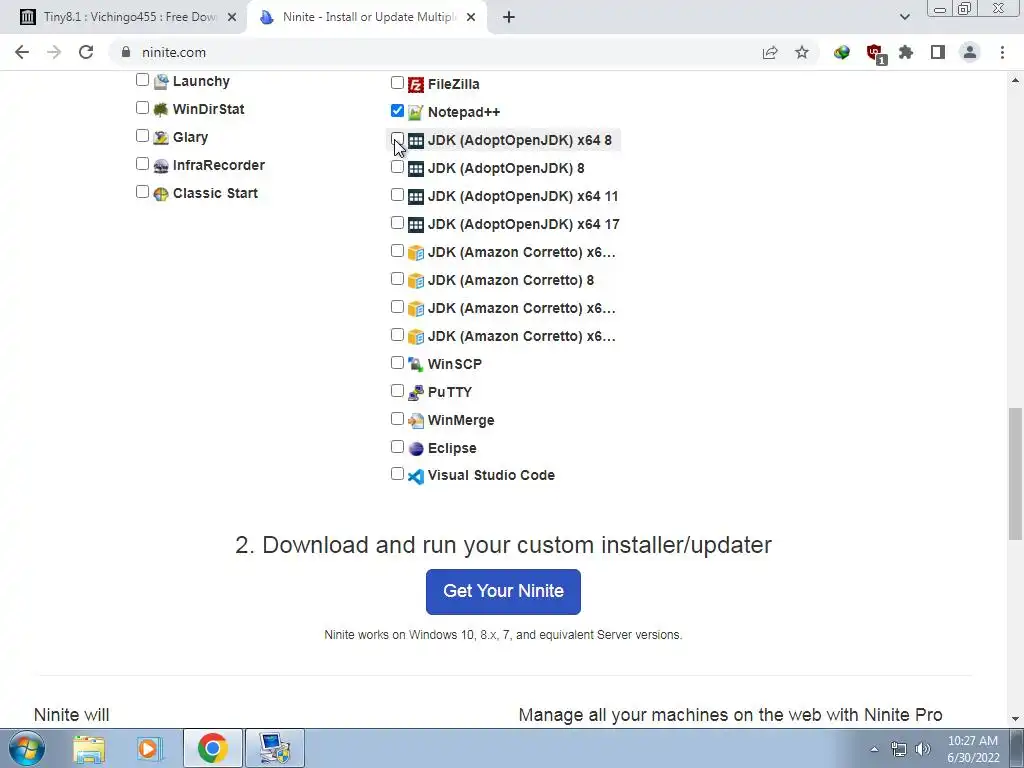1024x768 pixels.
Task: Click the WinMerge icon
Action: coord(416,421)
